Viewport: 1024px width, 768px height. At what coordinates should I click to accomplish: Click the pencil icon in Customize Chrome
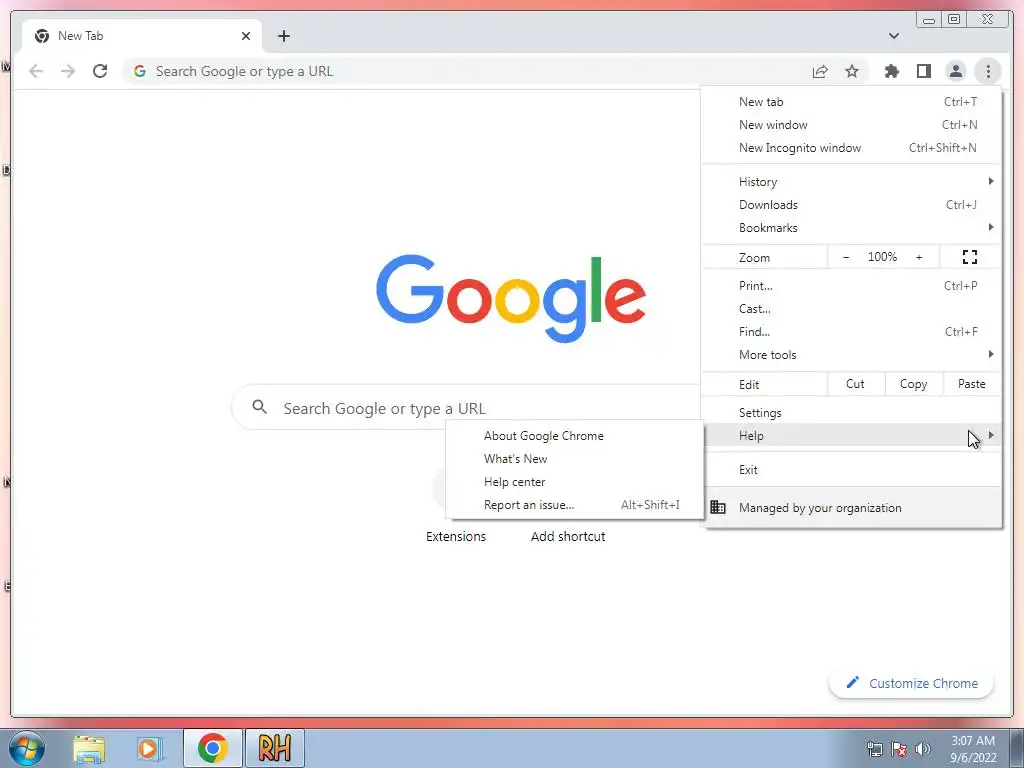pos(852,682)
